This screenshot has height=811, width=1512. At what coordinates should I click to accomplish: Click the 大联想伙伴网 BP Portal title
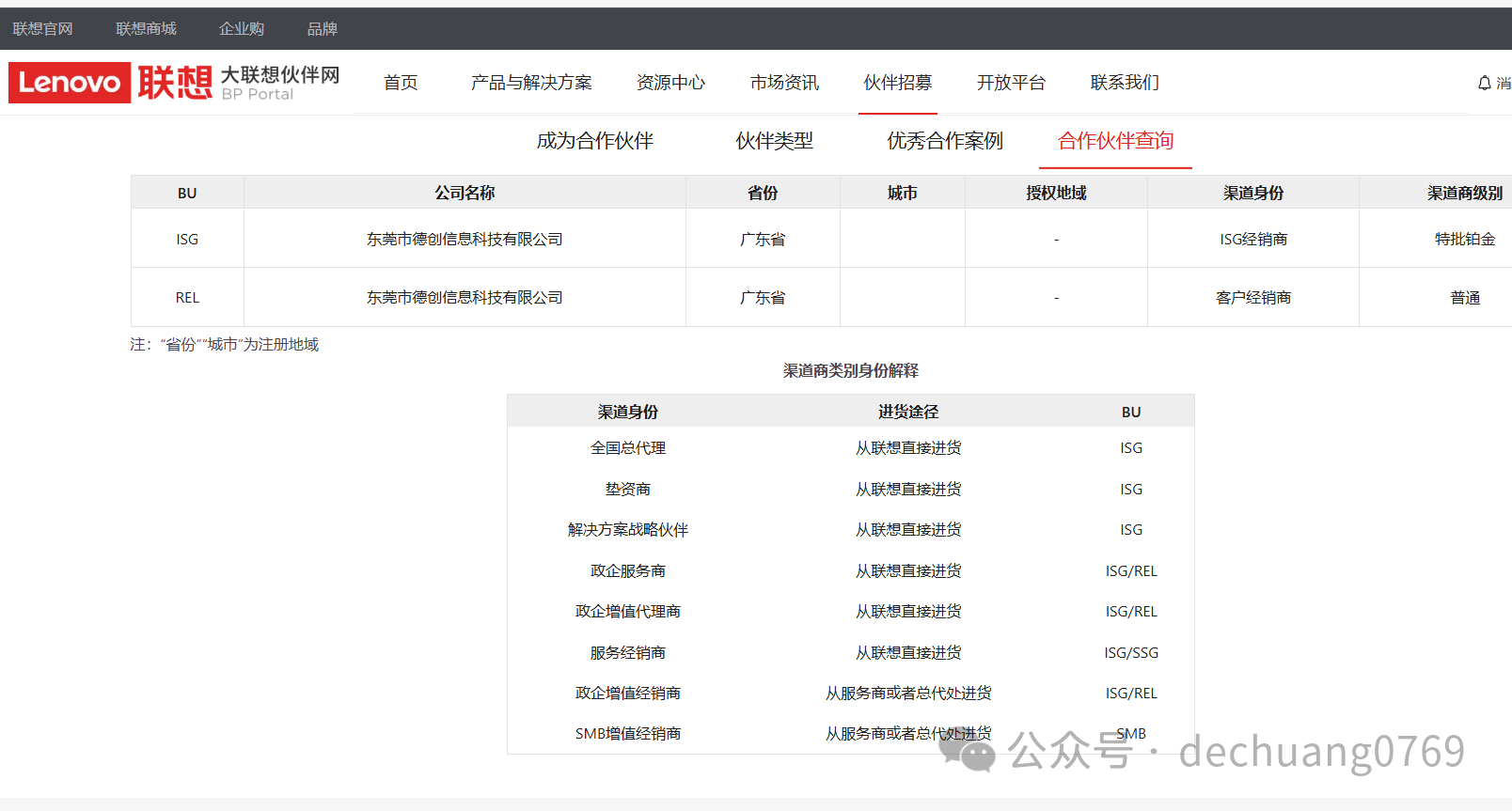(280, 83)
